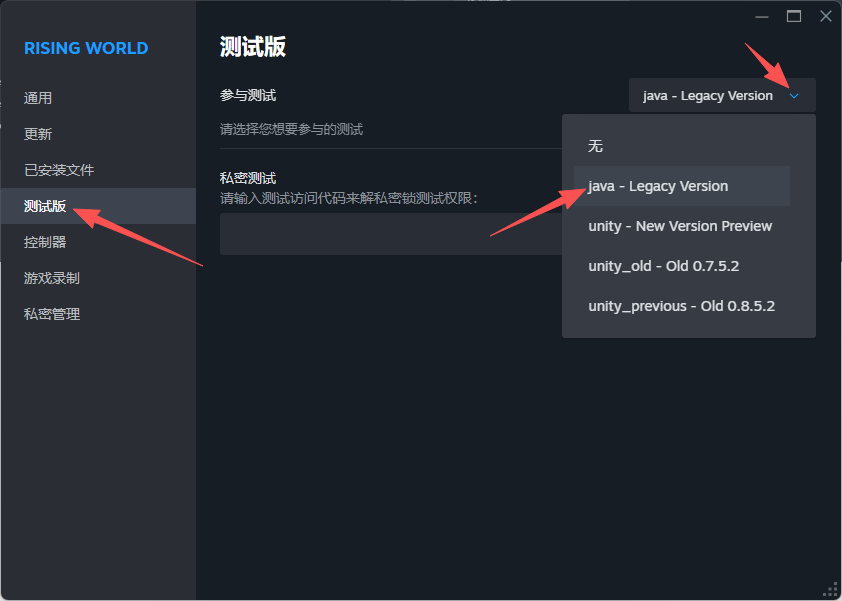The height and width of the screenshot is (601, 842).
Task: Click the 请选择您想要参与的测试 description text
Action: (292, 129)
